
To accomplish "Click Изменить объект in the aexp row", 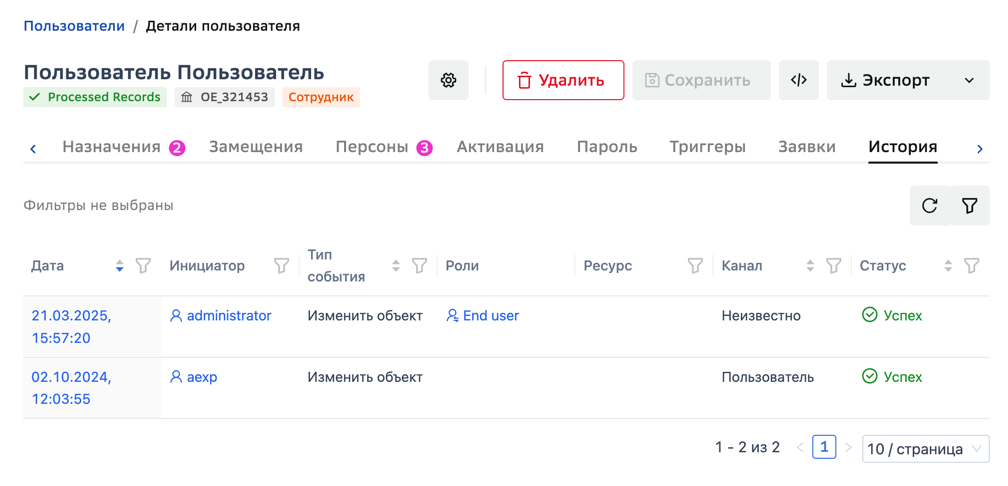I will 364,377.
